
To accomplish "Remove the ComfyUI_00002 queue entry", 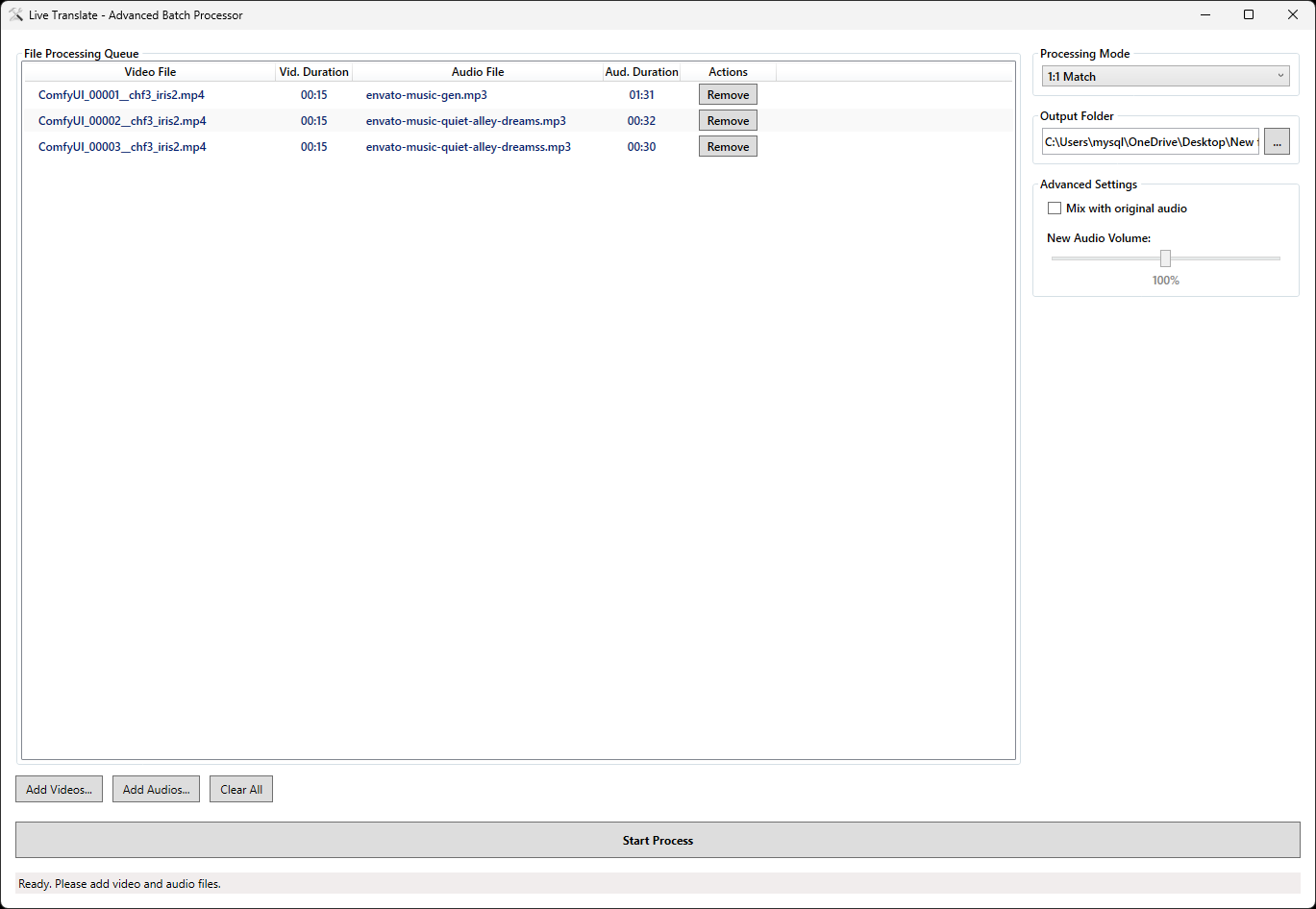I will 728,121.
